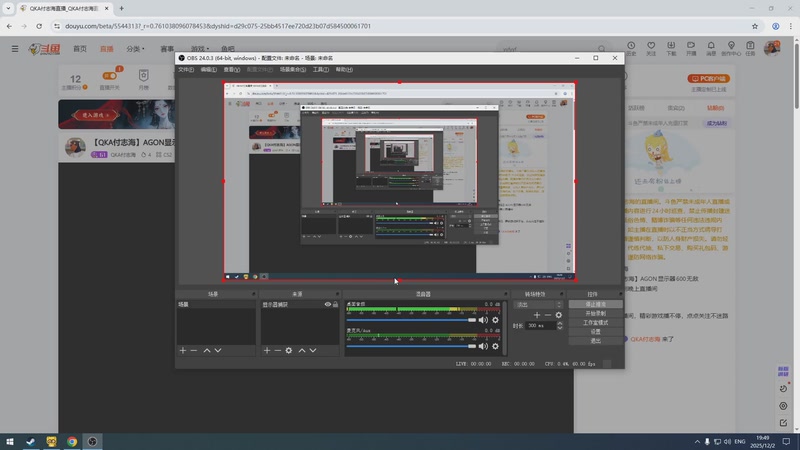The image size is (800, 450).
Task: Open the 淡出 transition dropdown
Action: point(538,305)
